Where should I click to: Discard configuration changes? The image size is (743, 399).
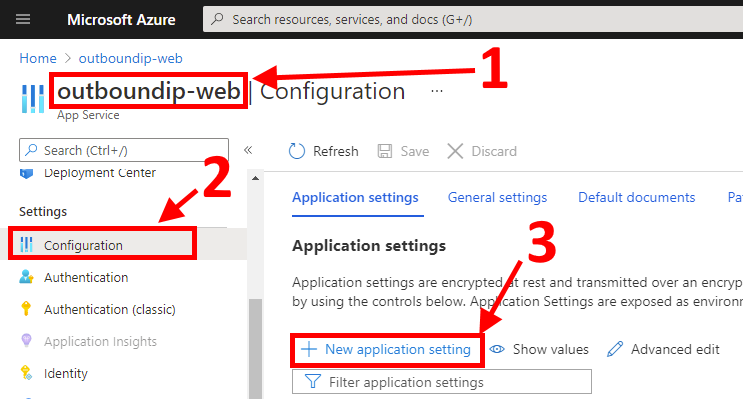(x=481, y=151)
